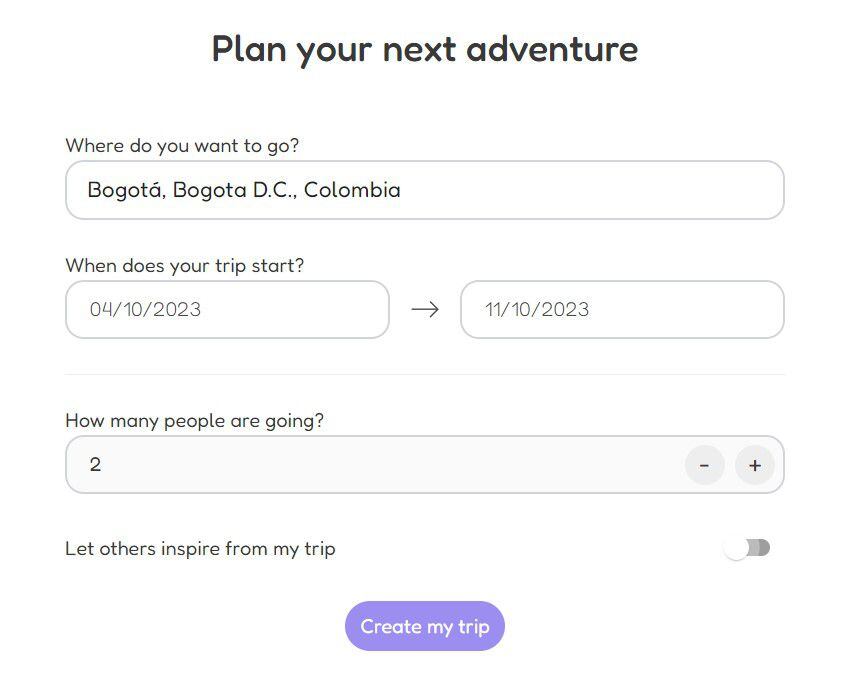The height and width of the screenshot is (697, 845).
Task: Click the word Colombia in the destination
Action: pyautogui.click(x=352, y=190)
